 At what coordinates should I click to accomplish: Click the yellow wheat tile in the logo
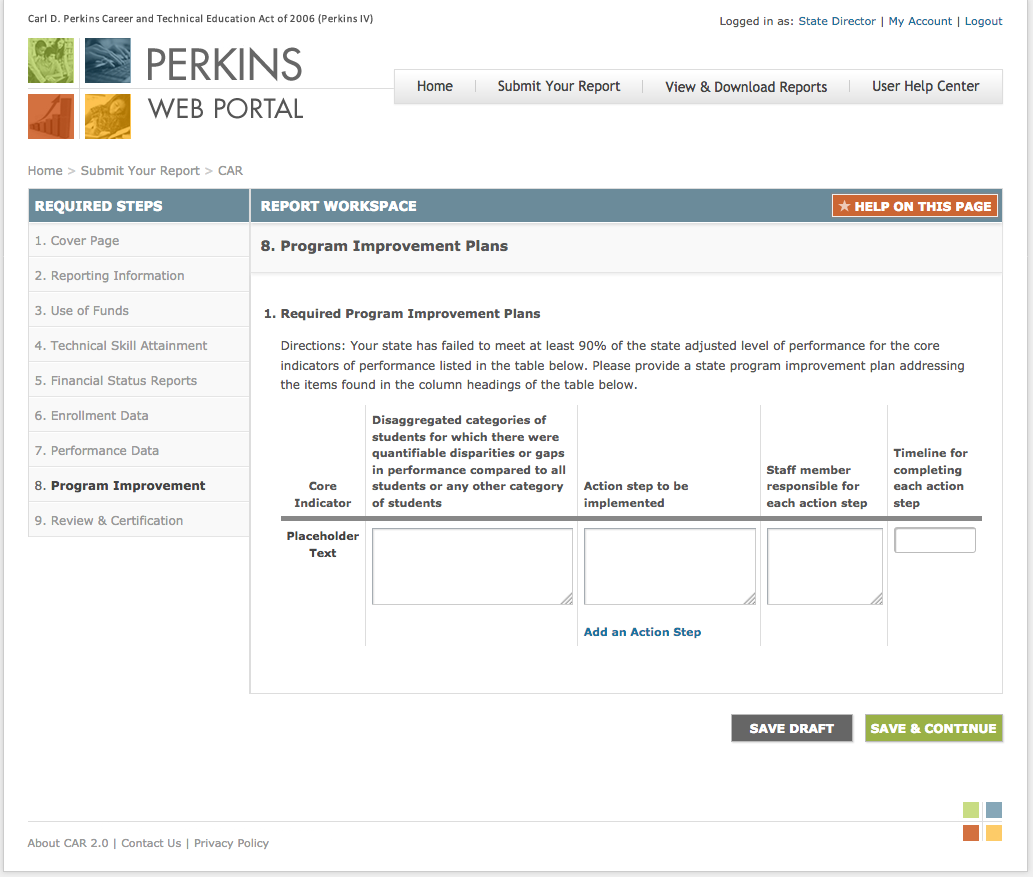click(107, 116)
